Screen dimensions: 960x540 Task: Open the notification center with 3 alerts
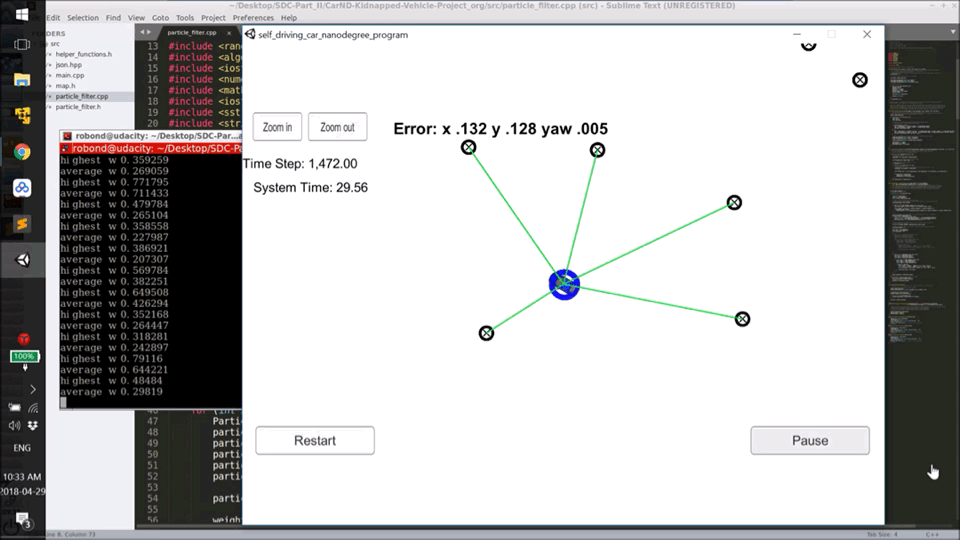point(23,520)
